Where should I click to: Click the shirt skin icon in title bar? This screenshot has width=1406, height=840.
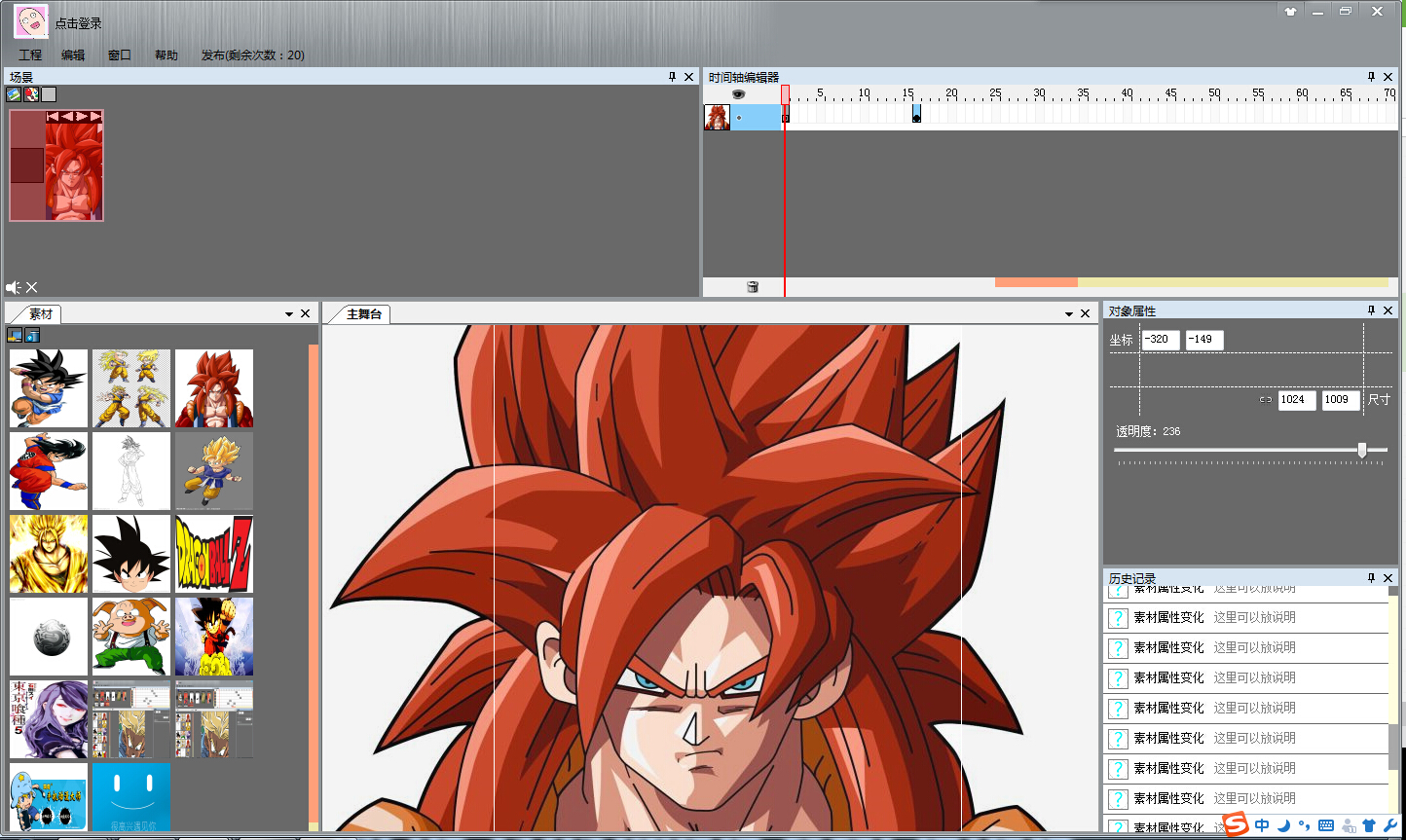click(1291, 12)
